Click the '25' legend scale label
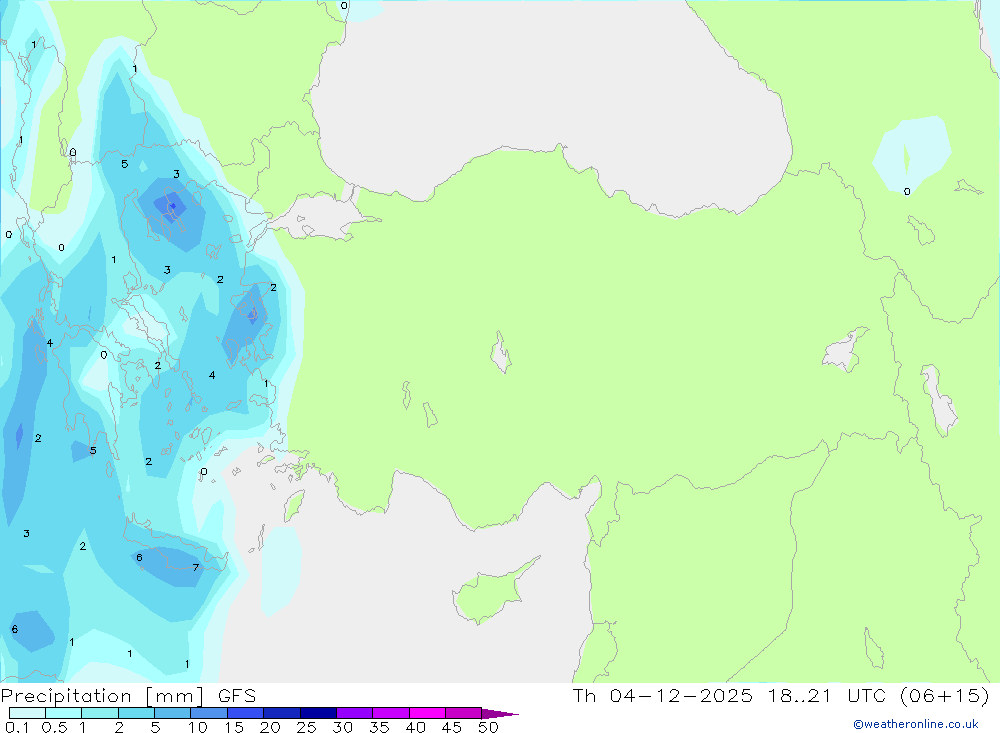This screenshot has width=1000, height=733. coord(306,727)
